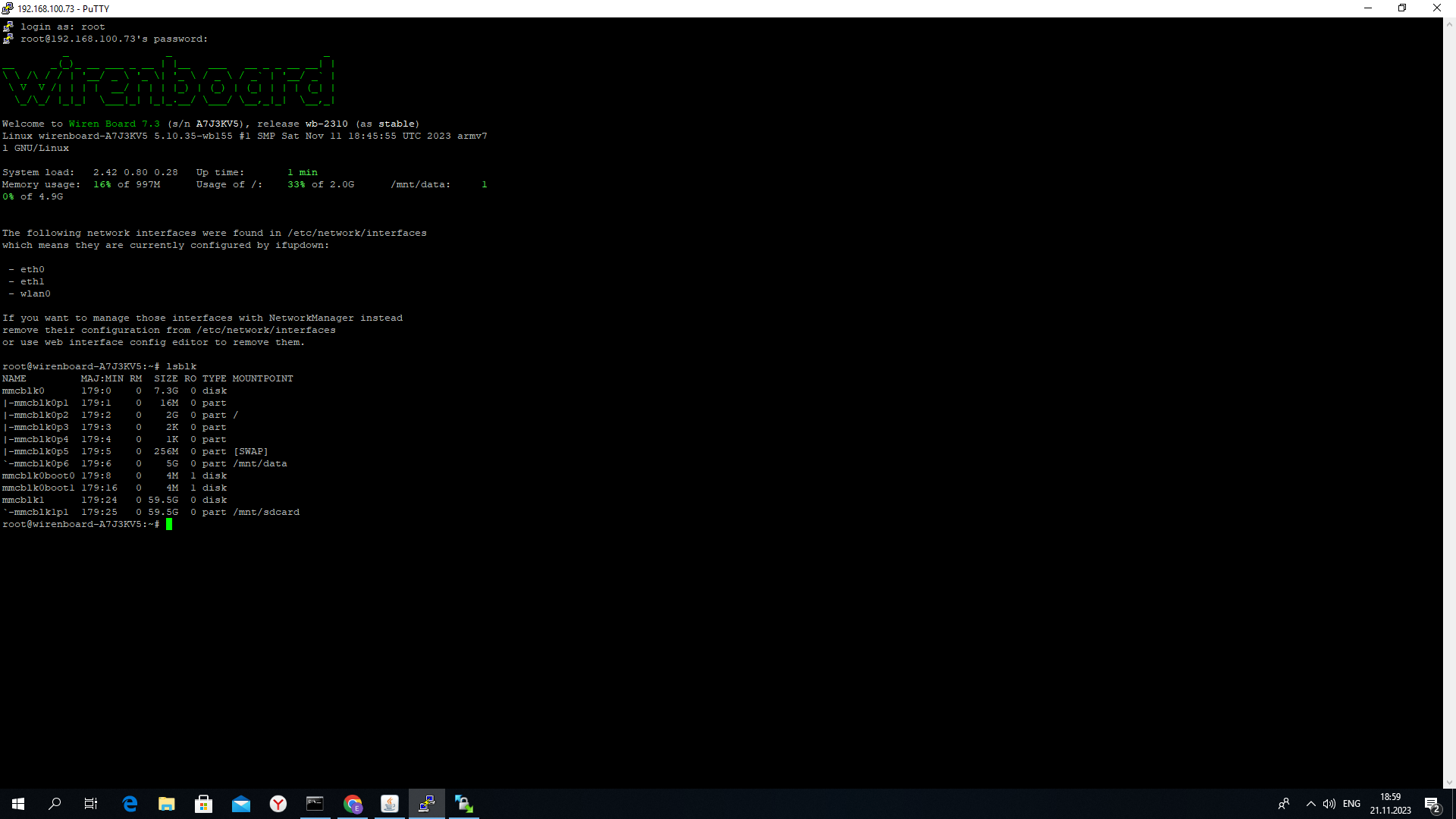Open File Explorer from taskbar
This screenshot has width=1456, height=819.
(x=167, y=804)
